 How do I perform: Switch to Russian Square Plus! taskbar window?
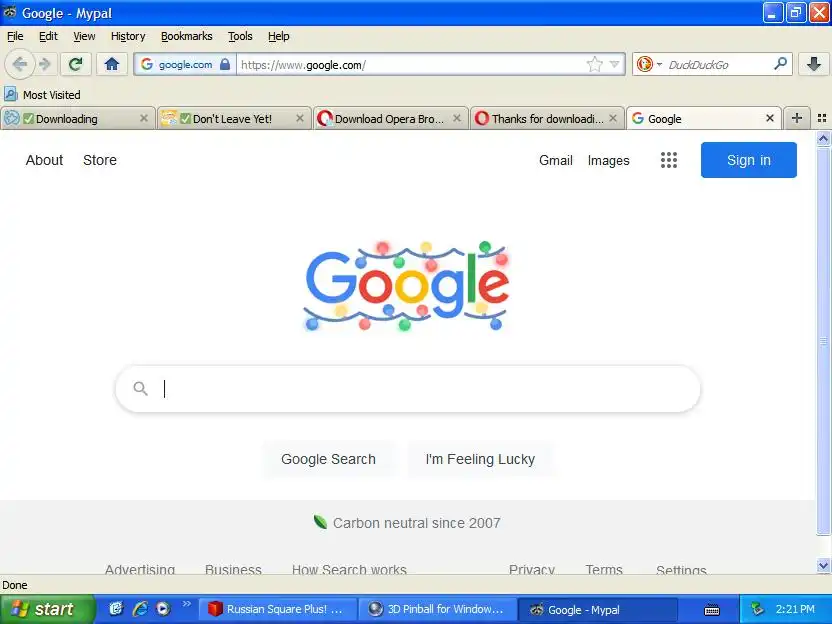coord(278,609)
